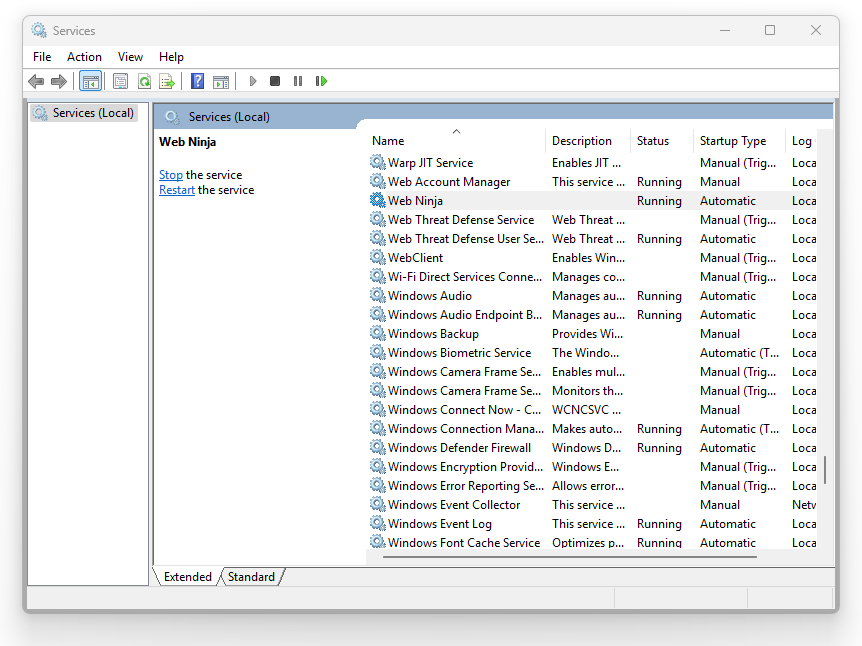Sort services by the Name column header
Image resolution: width=862 pixels, height=646 pixels.
pos(456,141)
